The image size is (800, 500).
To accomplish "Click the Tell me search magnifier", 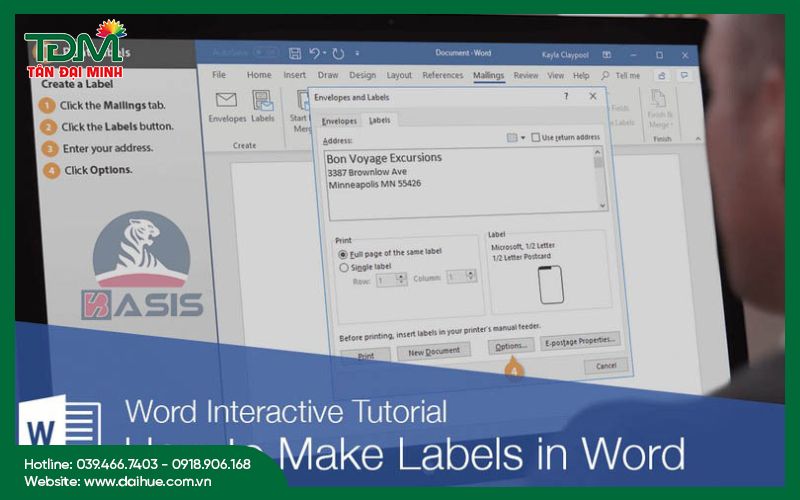I will tap(605, 75).
